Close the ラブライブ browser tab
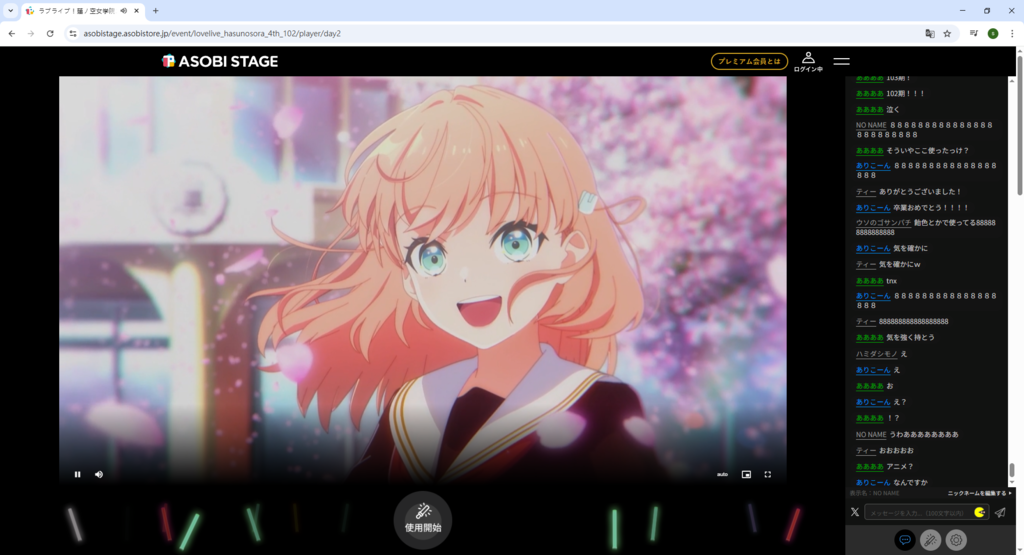1024x555 pixels. coord(136,10)
